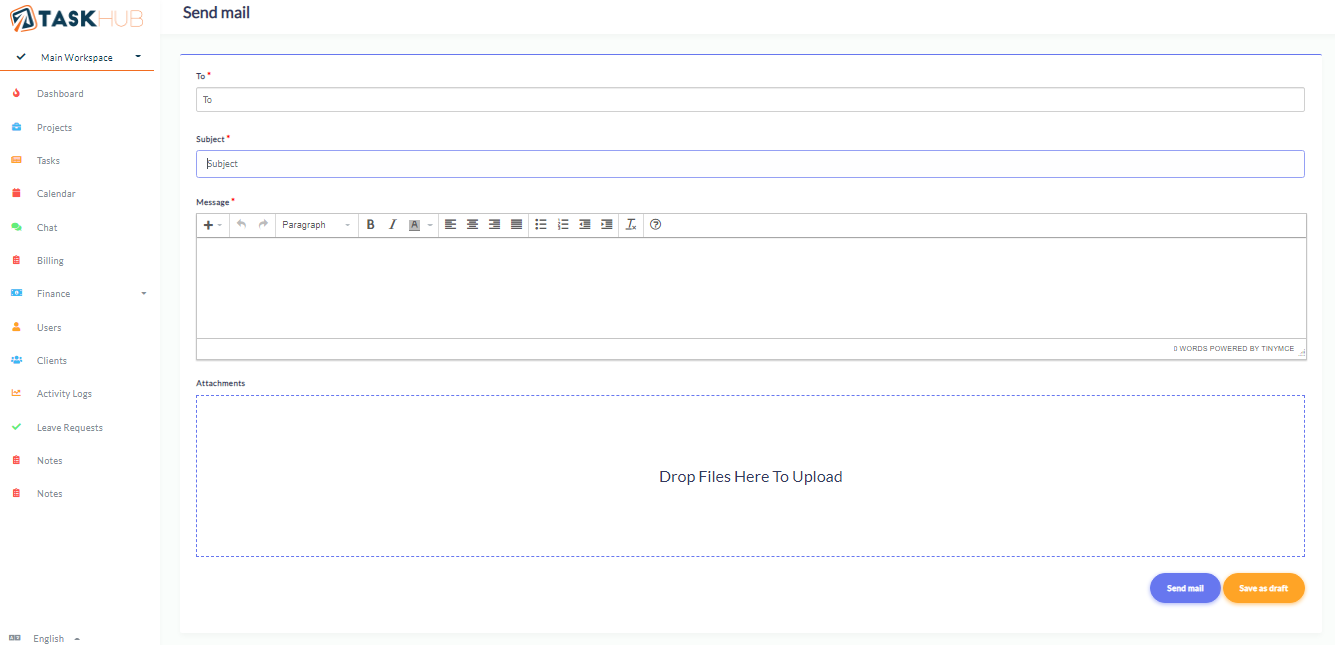Align text center using the toolbar icon
Screen dimensions: 1335x645
coord(472,224)
